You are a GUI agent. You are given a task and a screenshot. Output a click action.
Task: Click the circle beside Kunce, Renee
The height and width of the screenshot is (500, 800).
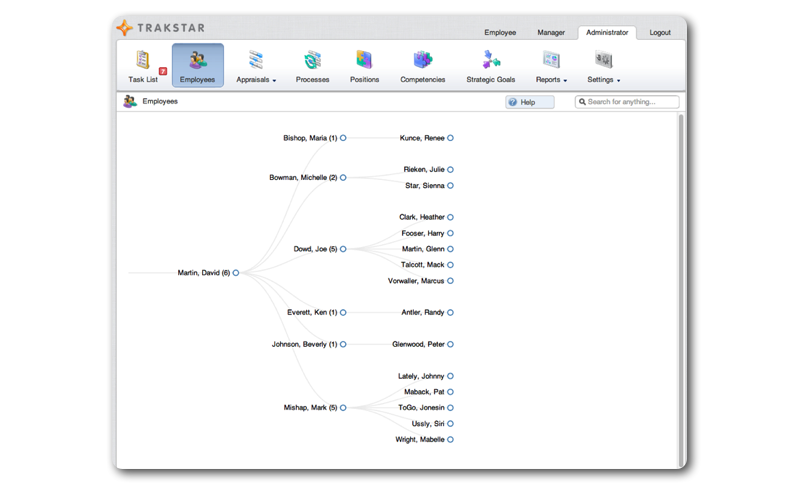click(450, 138)
